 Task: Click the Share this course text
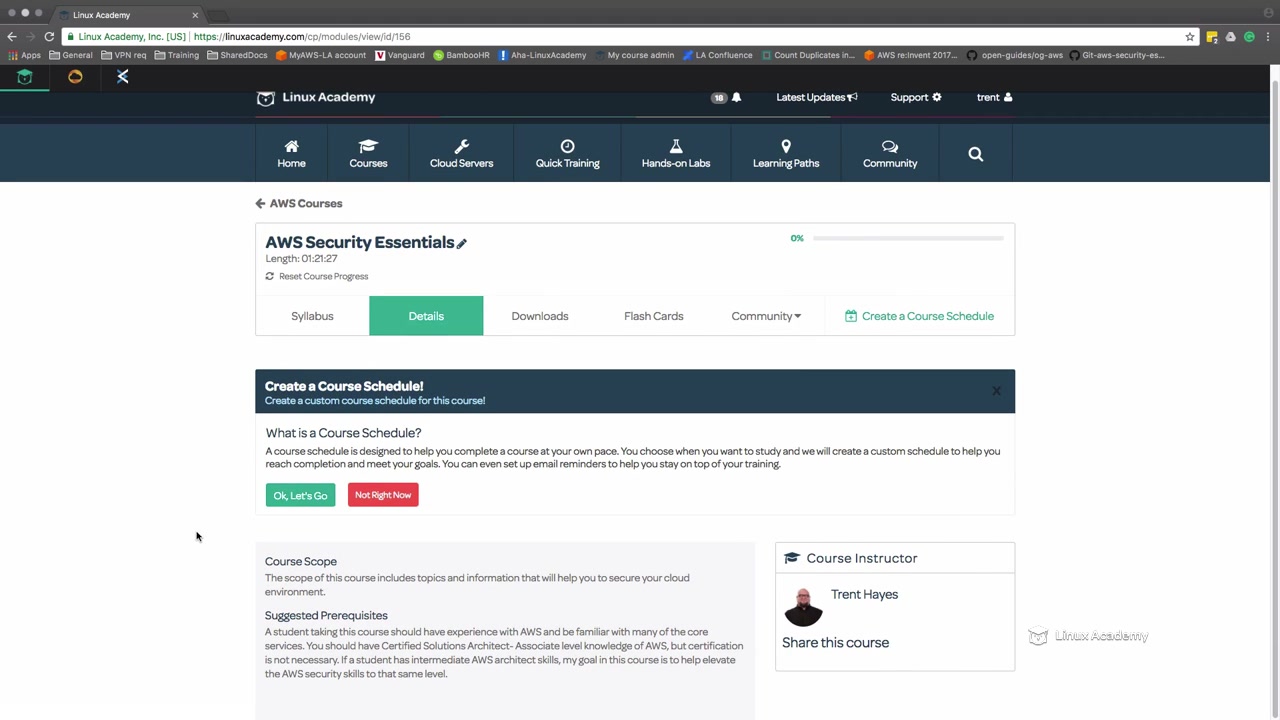click(835, 643)
